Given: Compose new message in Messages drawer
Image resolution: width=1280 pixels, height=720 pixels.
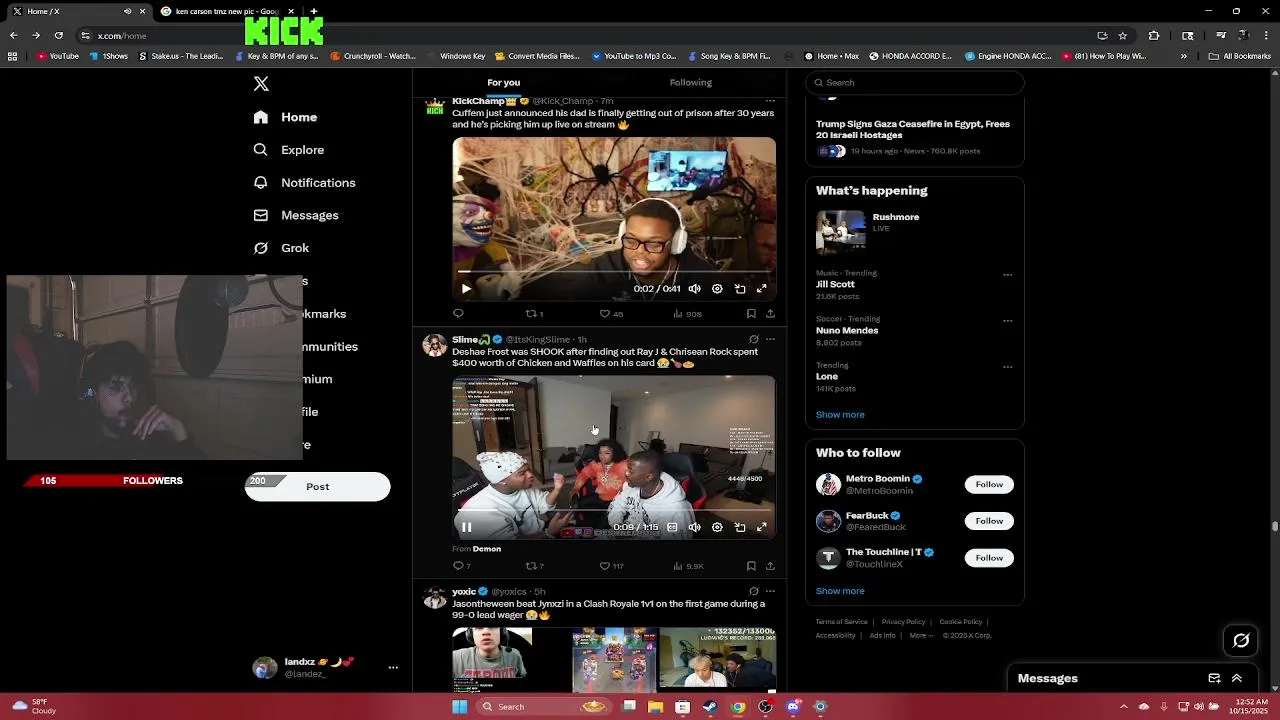Looking at the screenshot, I should tap(1214, 678).
